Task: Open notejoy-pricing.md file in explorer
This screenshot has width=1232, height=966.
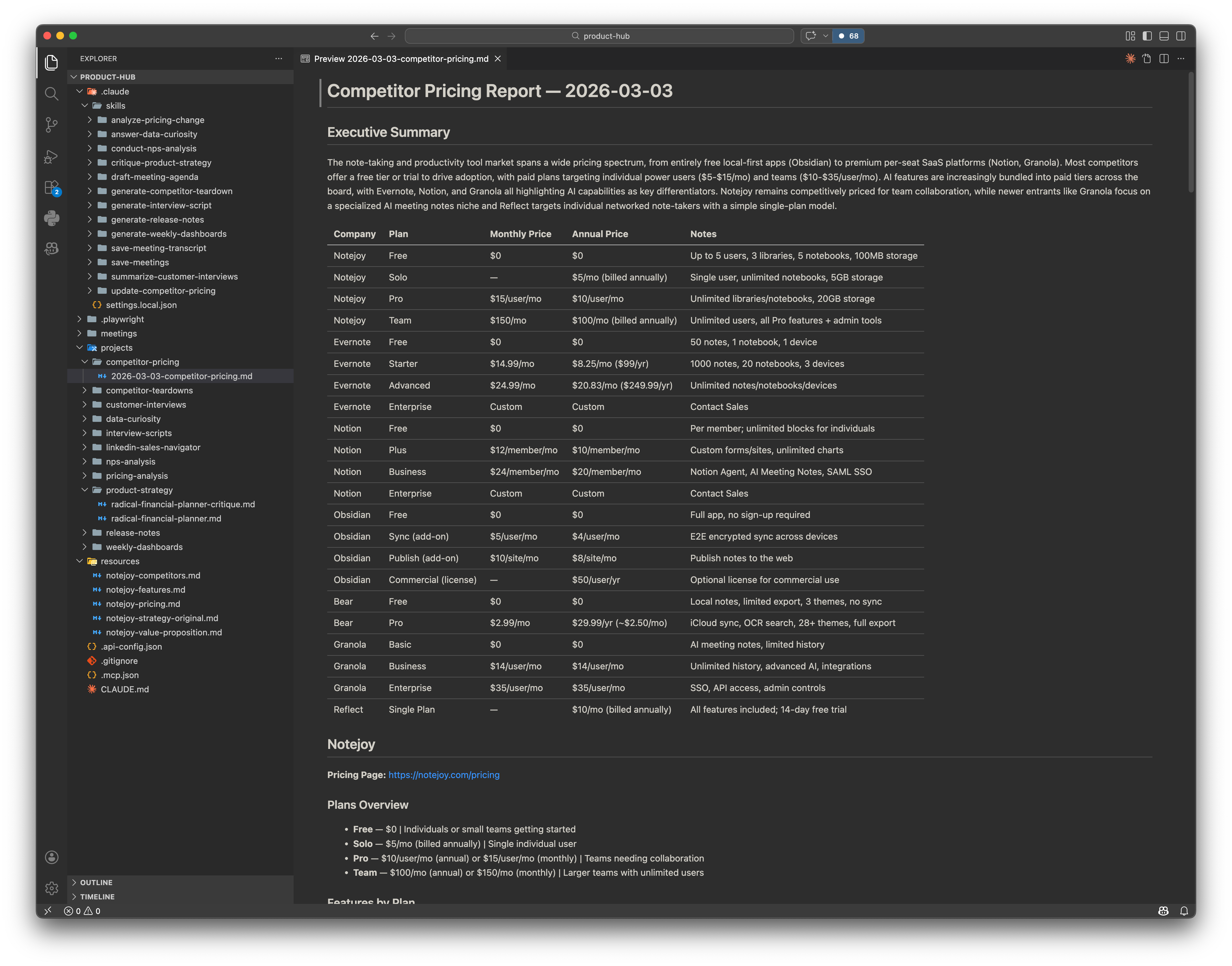Action: click(x=143, y=604)
